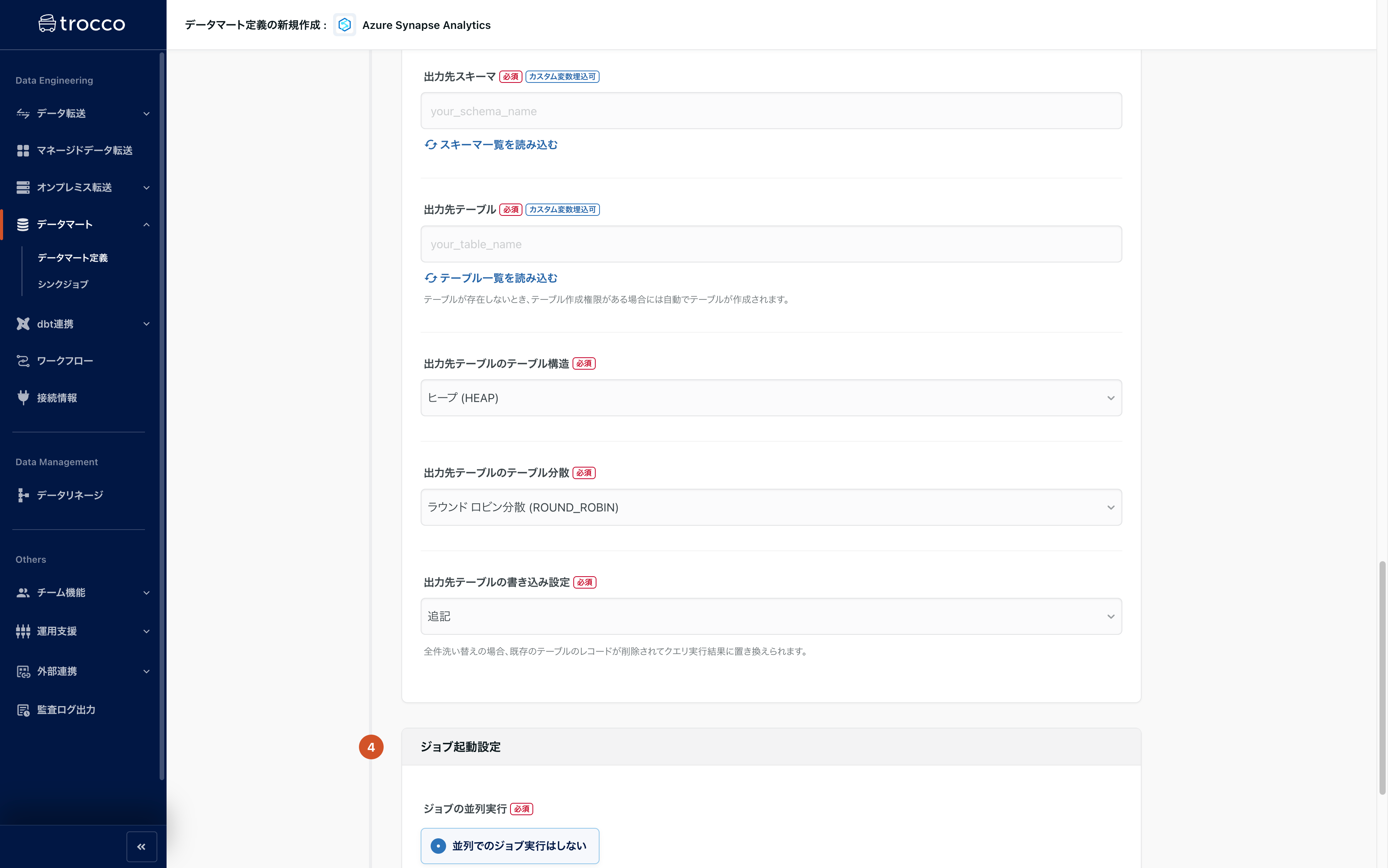Viewport: 1388px width, 868px height.
Task: Click the 出力先スキーマ input field
Action: (x=770, y=110)
